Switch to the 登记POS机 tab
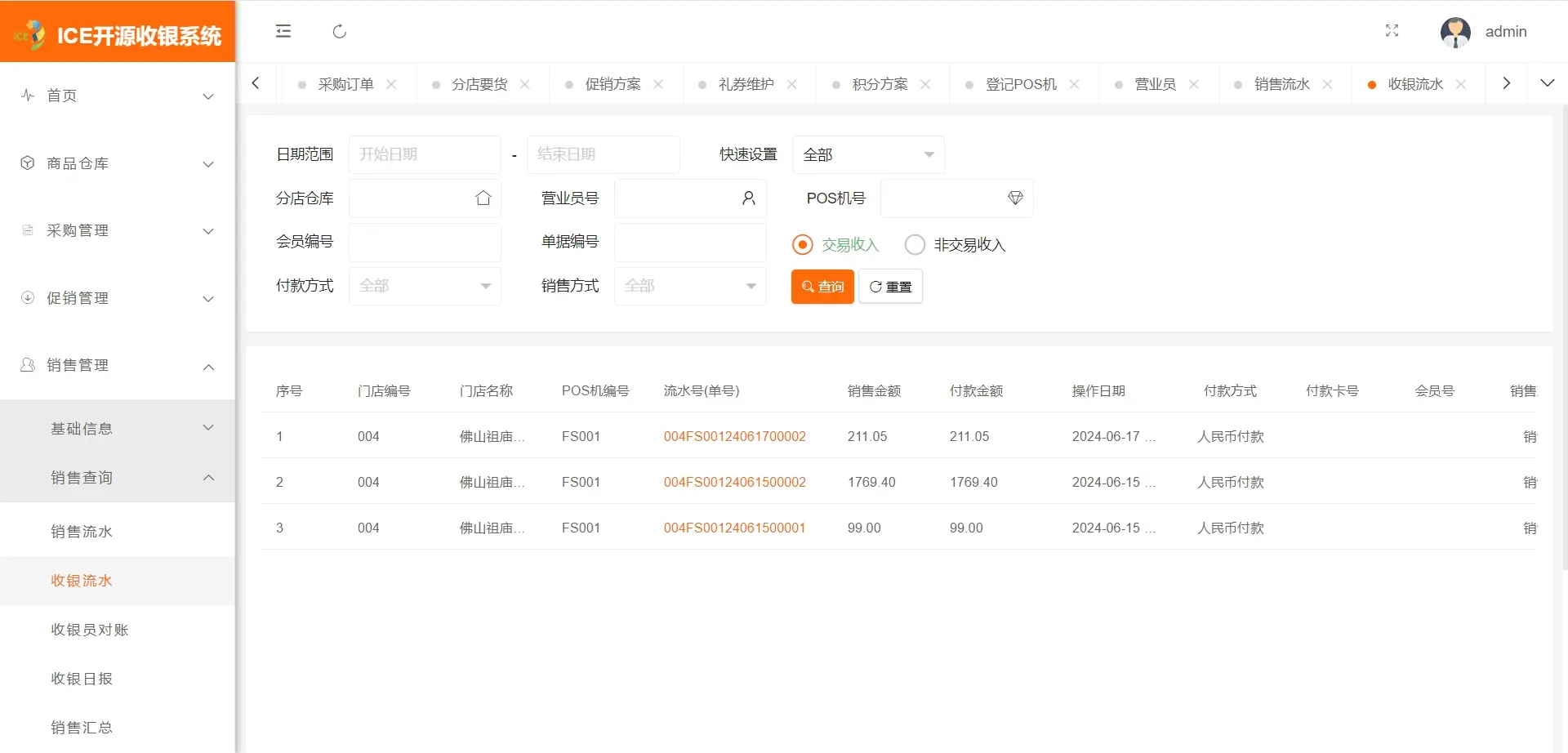 pyautogui.click(x=1022, y=84)
